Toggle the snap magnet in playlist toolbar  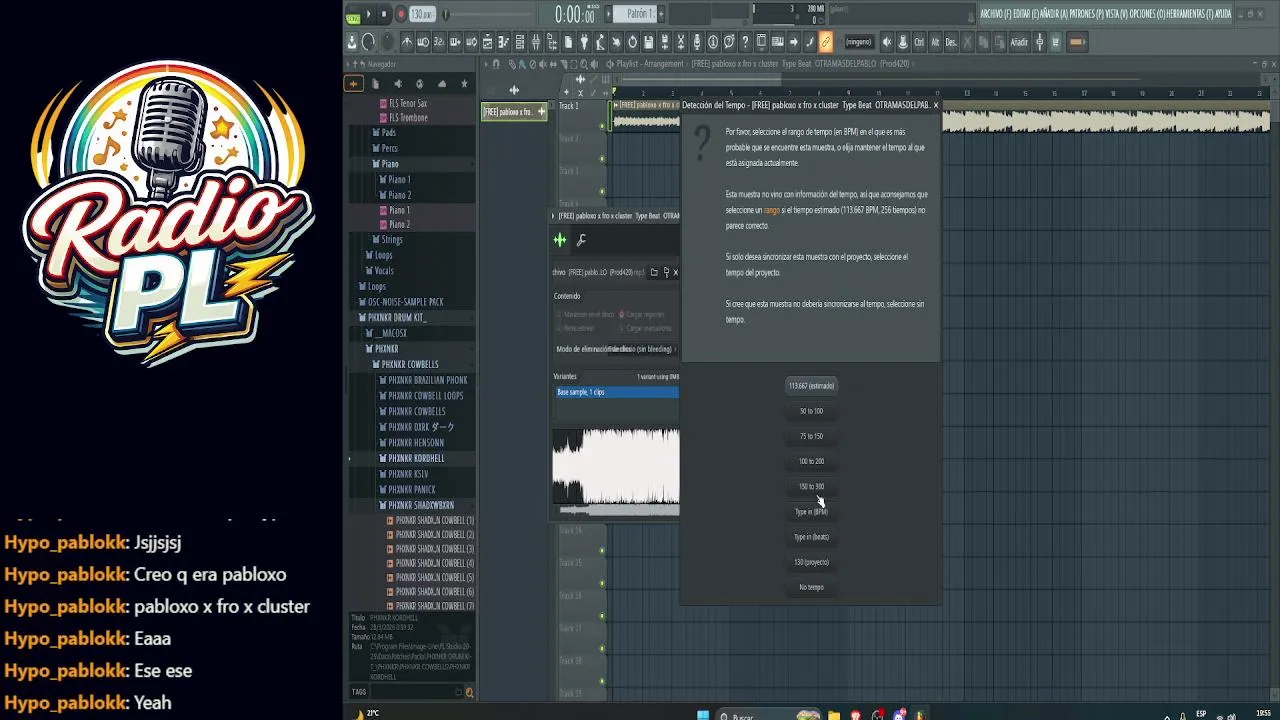(496, 64)
